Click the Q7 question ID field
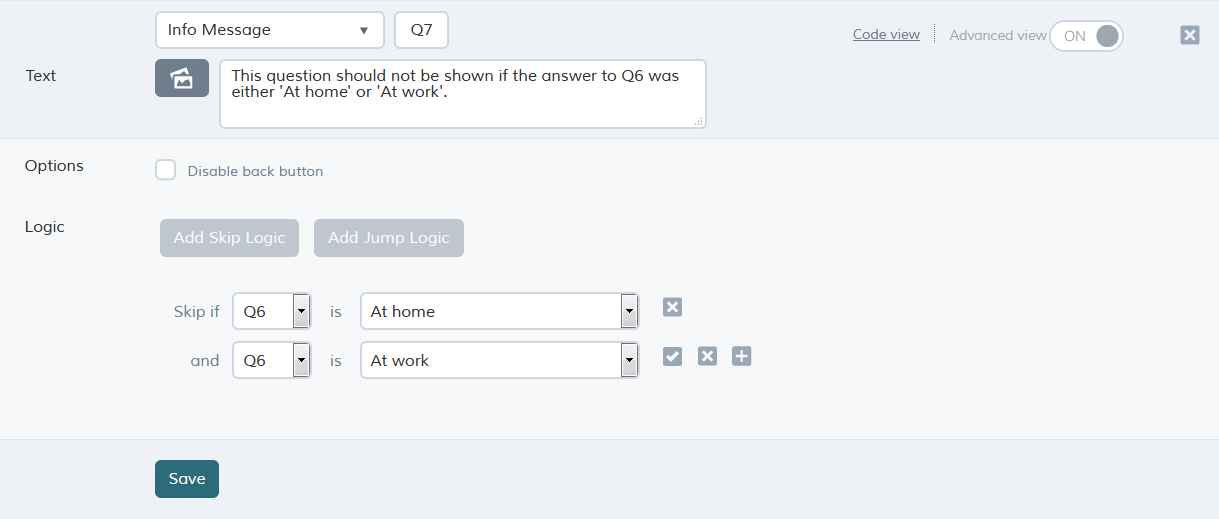 click(x=422, y=30)
